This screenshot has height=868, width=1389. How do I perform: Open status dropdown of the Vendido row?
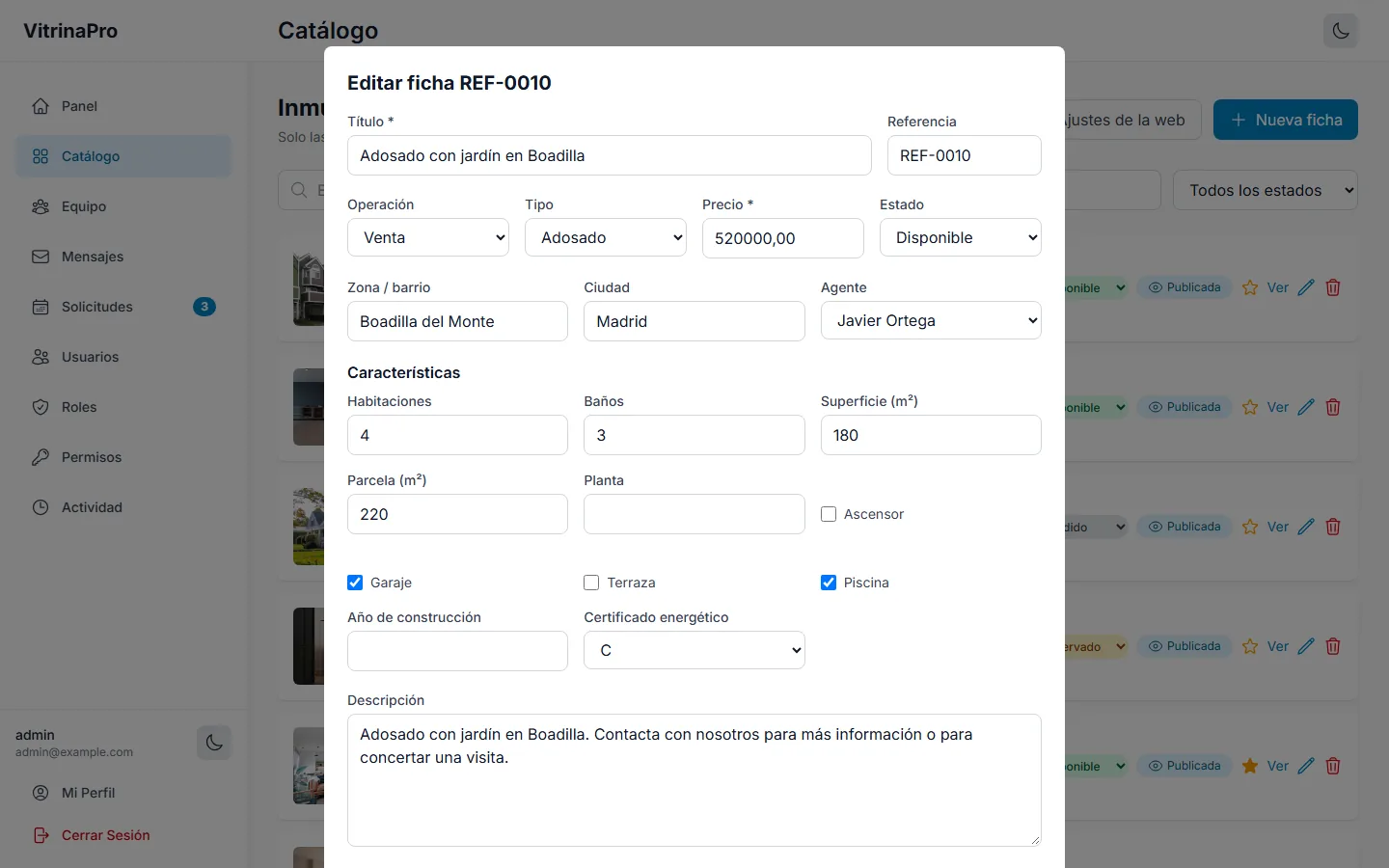[x=1096, y=527]
